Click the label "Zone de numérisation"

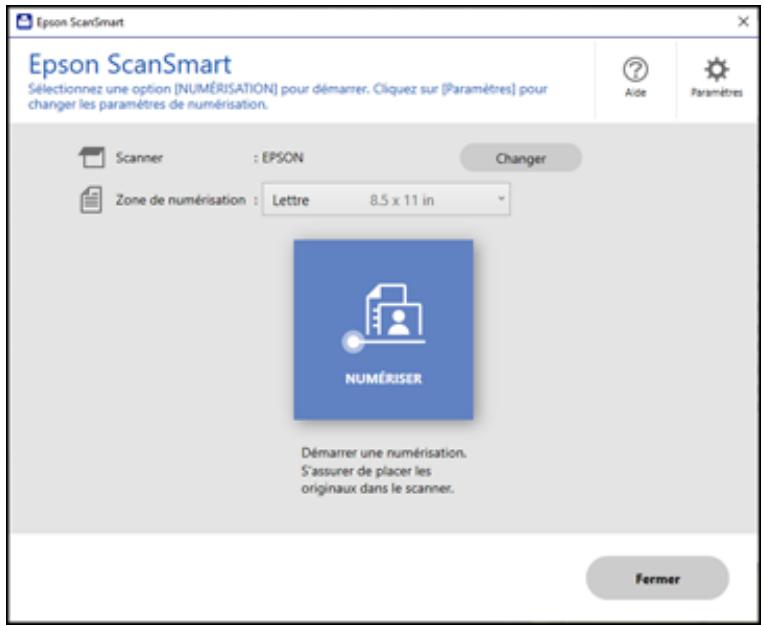pos(181,200)
